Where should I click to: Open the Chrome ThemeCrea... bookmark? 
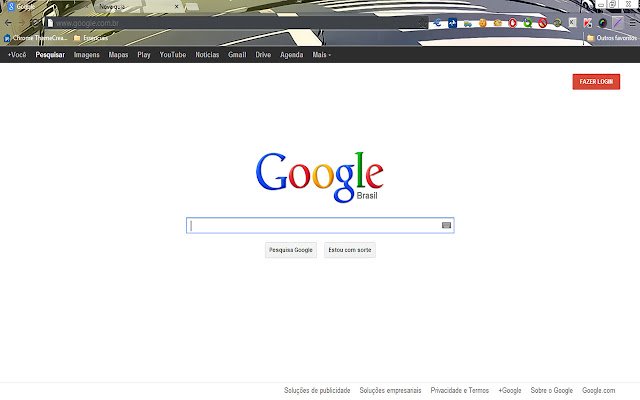point(36,38)
